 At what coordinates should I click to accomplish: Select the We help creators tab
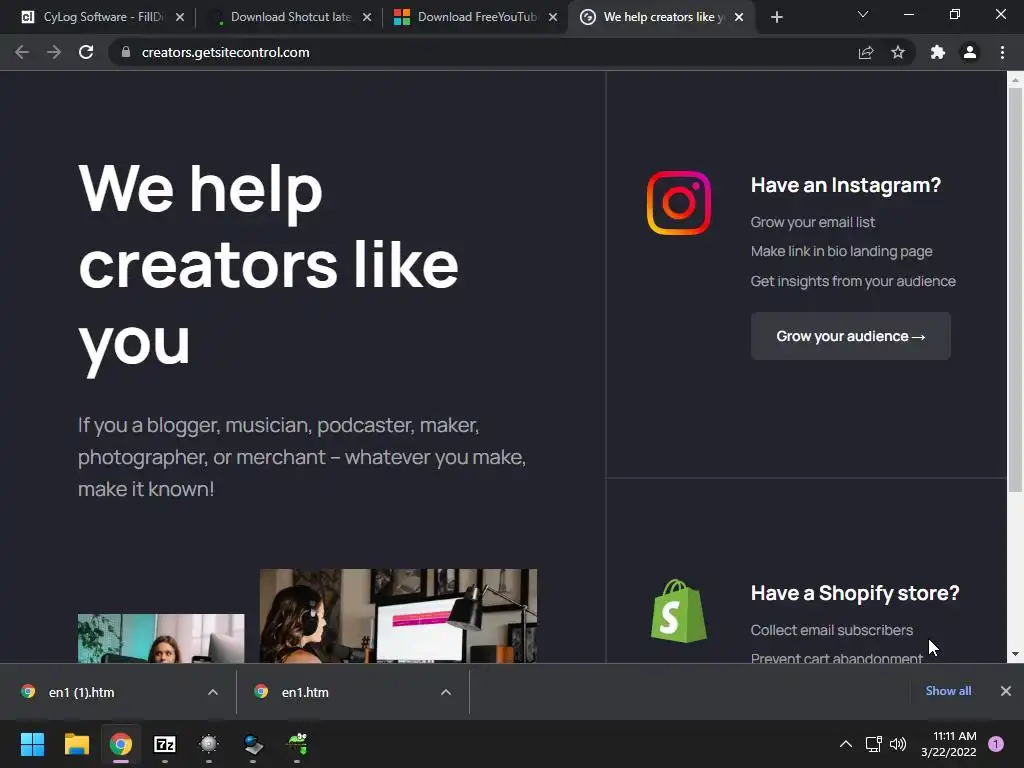[660, 17]
